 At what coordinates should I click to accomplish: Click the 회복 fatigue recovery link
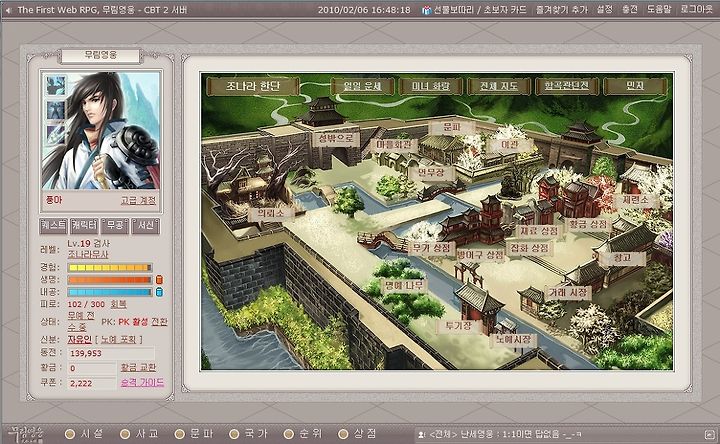point(118,304)
